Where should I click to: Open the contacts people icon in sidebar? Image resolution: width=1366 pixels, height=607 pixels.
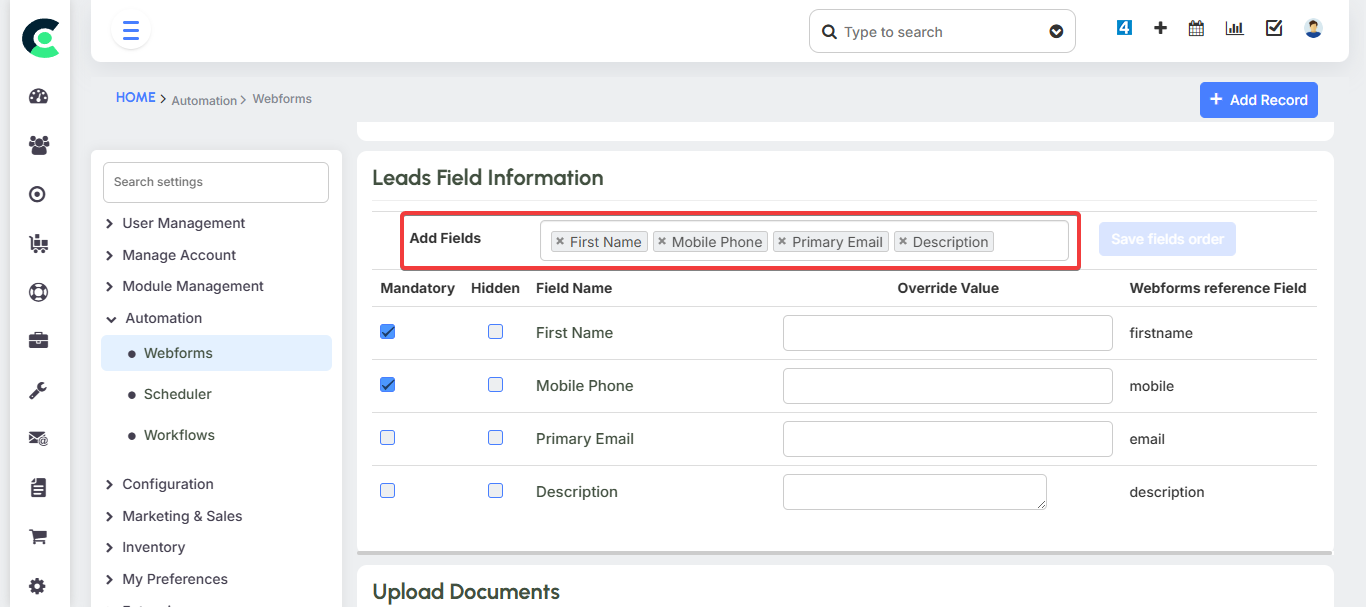[x=38, y=145]
